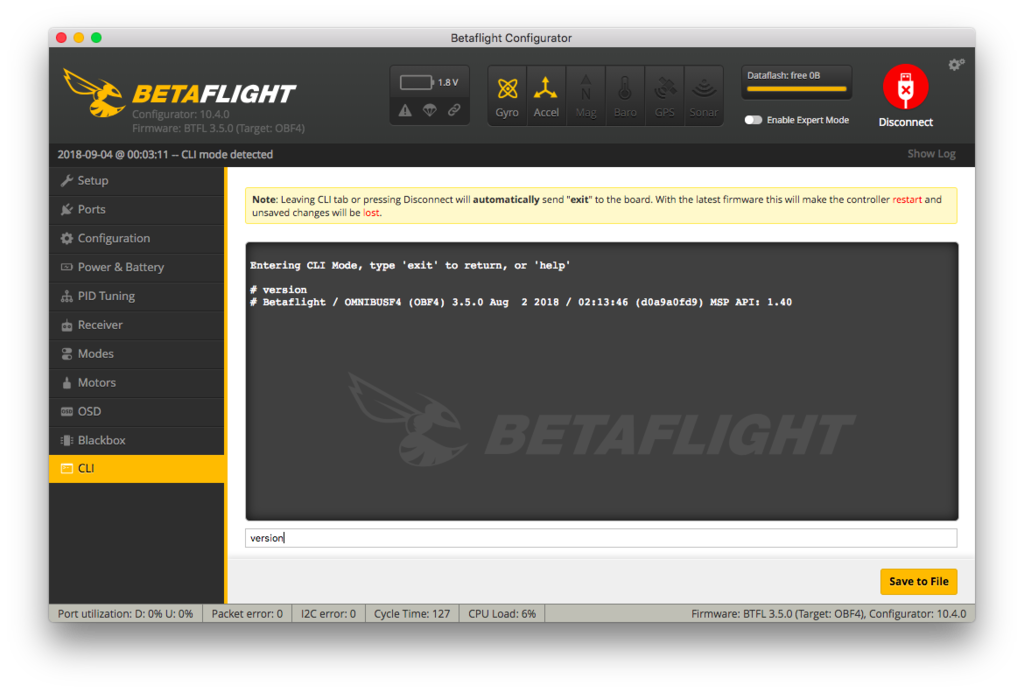Click the warning triangle status icon

pyautogui.click(x=406, y=110)
